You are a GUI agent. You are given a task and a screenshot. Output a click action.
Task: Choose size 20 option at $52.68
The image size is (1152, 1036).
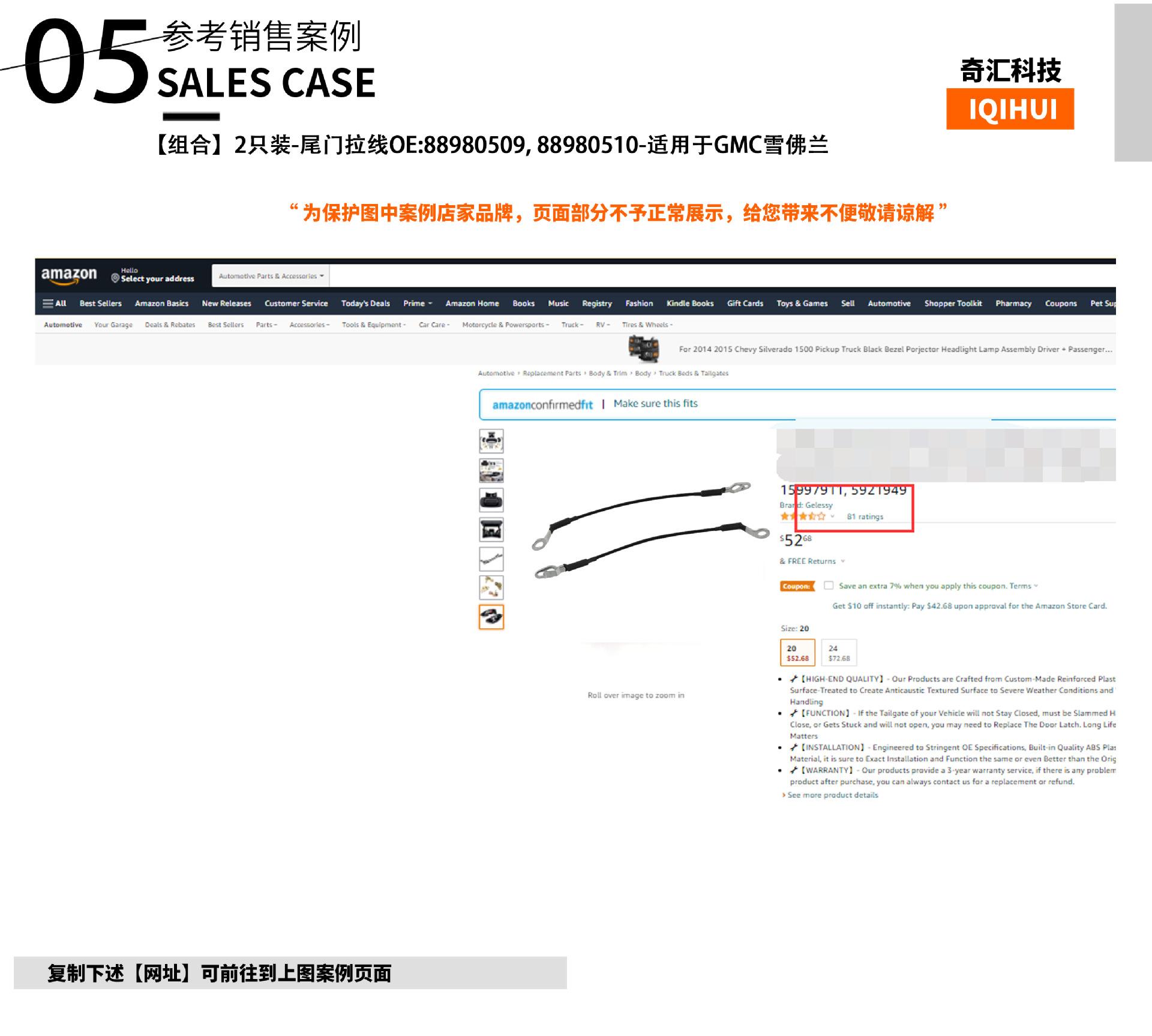tap(797, 653)
